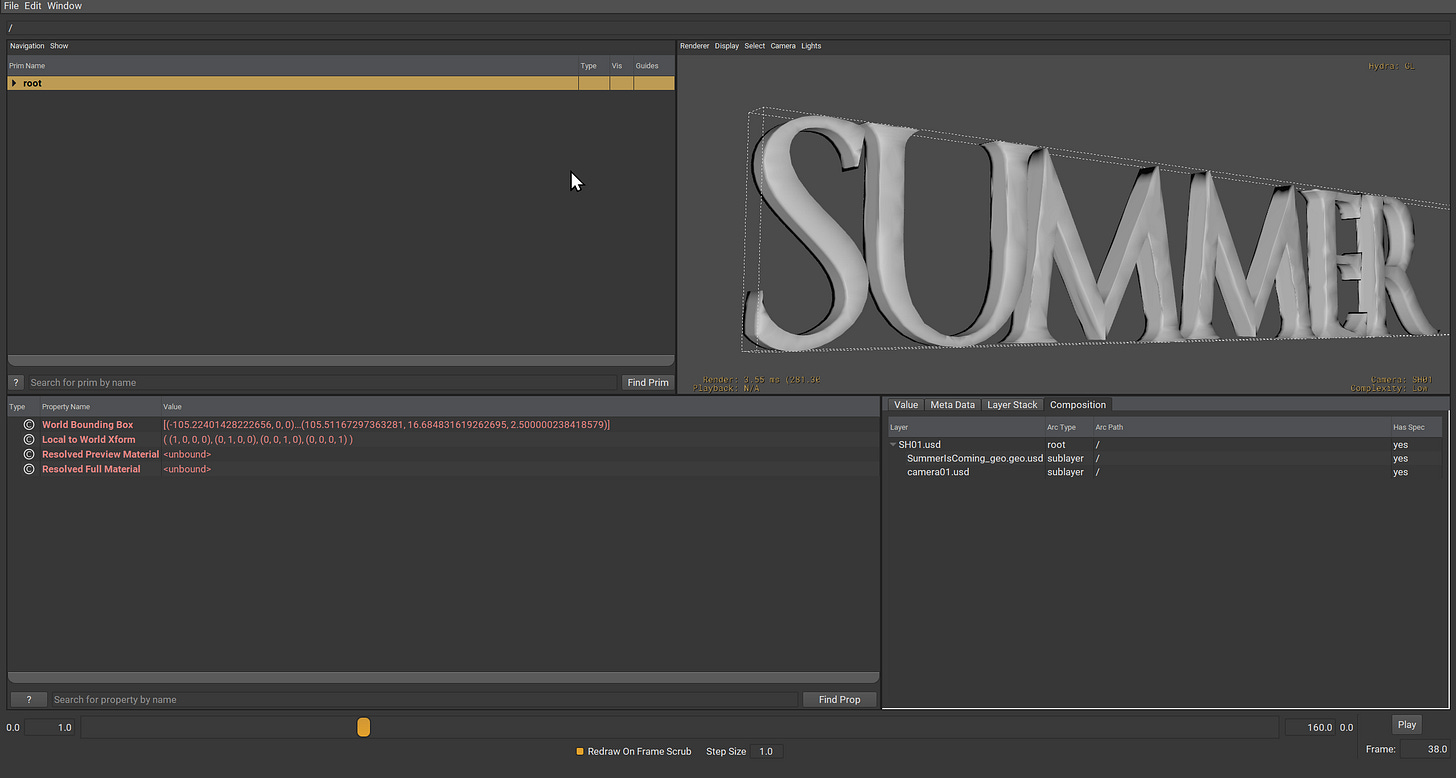Screen dimensions: 1456x778
Task: Open the Camera menu in the viewport
Action: click(783, 46)
